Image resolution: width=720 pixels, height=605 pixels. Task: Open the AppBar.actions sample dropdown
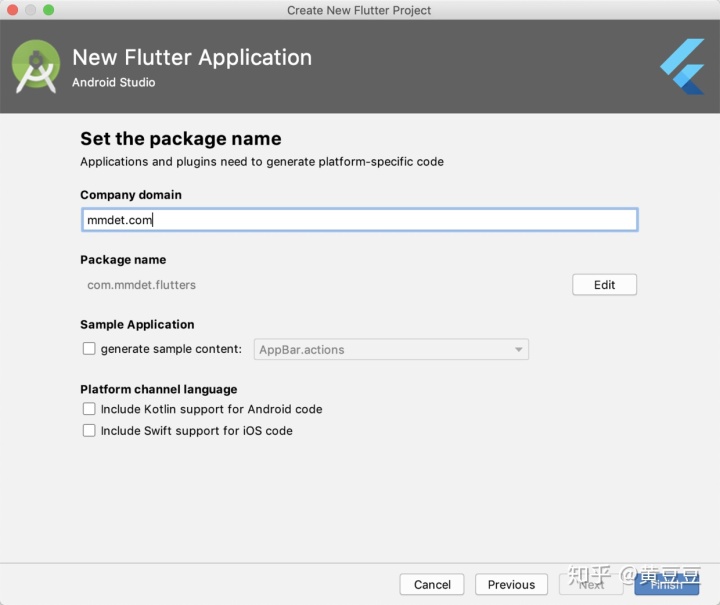click(x=391, y=349)
